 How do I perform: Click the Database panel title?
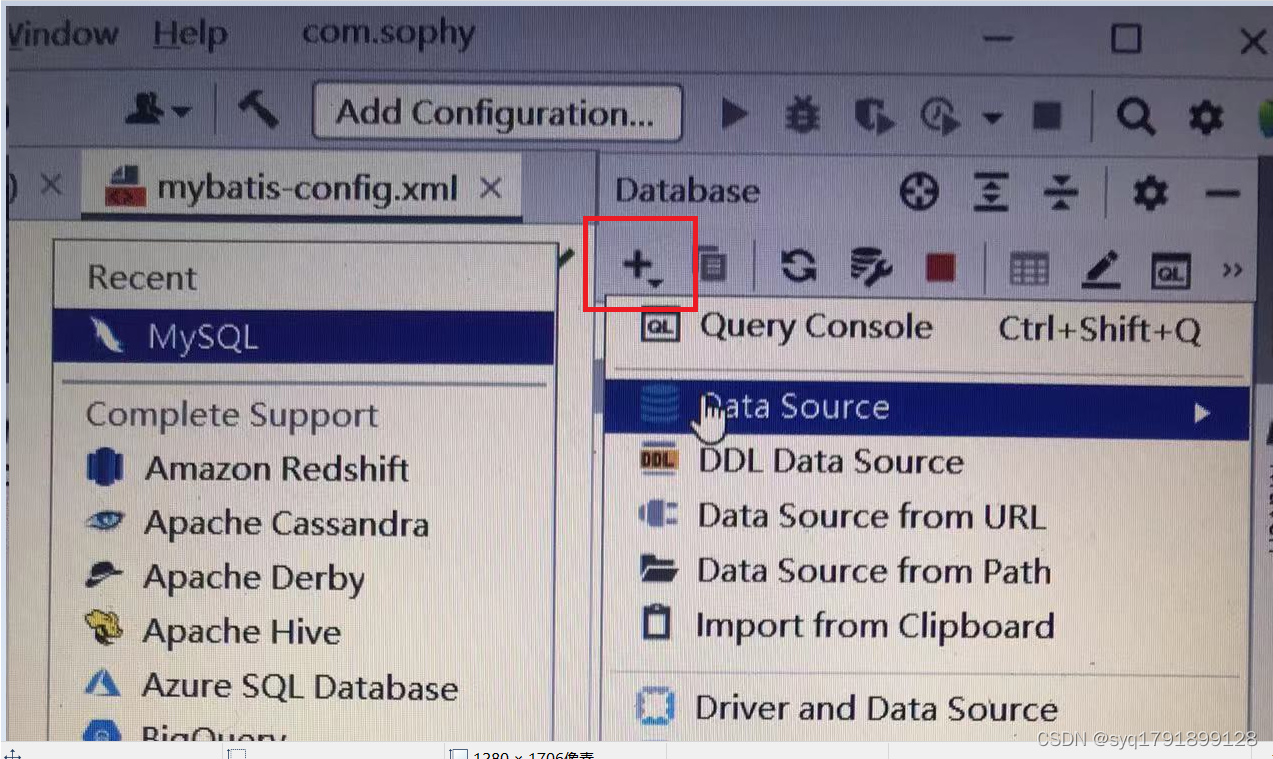click(x=687, y=191)
